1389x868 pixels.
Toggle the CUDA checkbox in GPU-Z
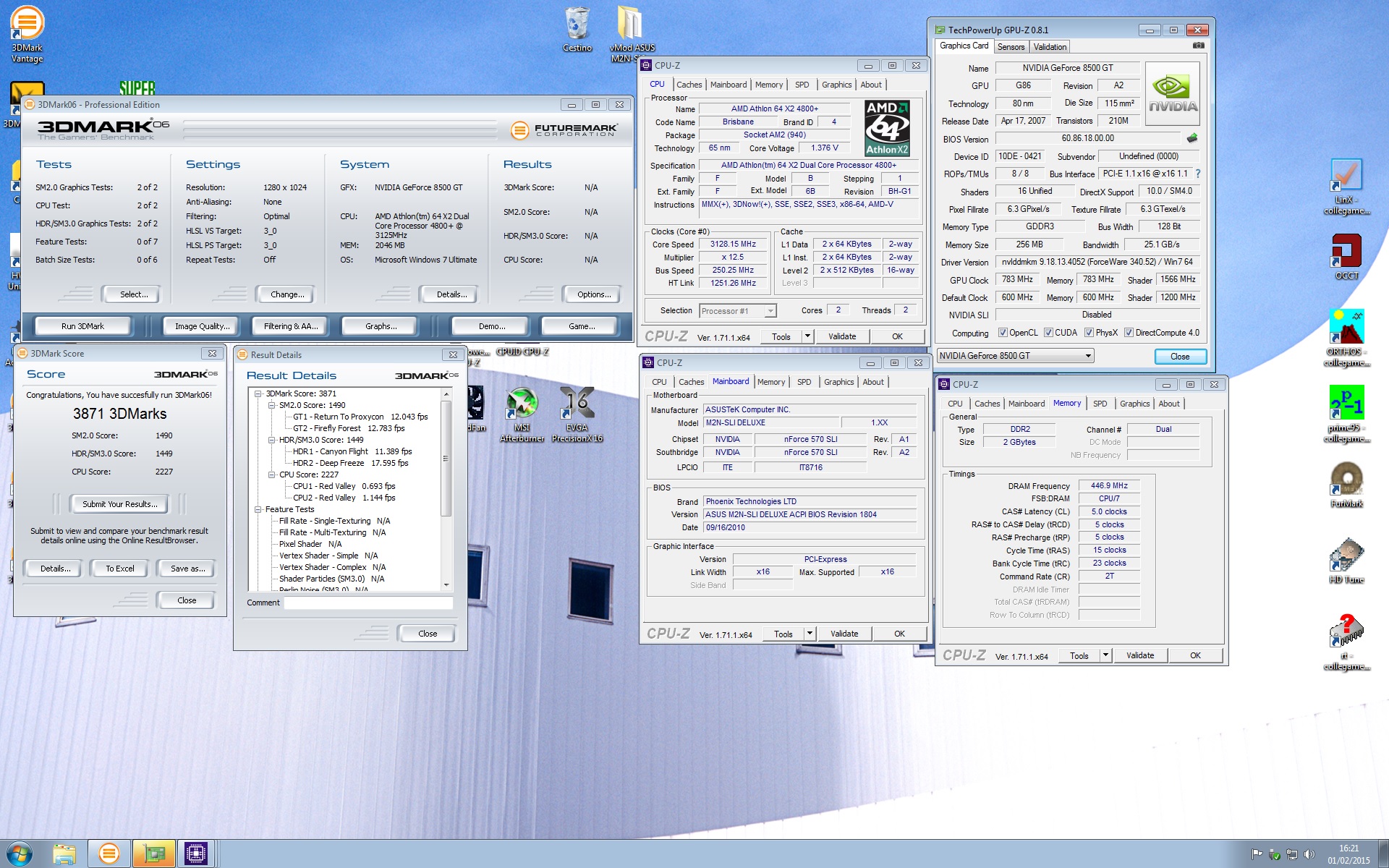pos(1048,333)
